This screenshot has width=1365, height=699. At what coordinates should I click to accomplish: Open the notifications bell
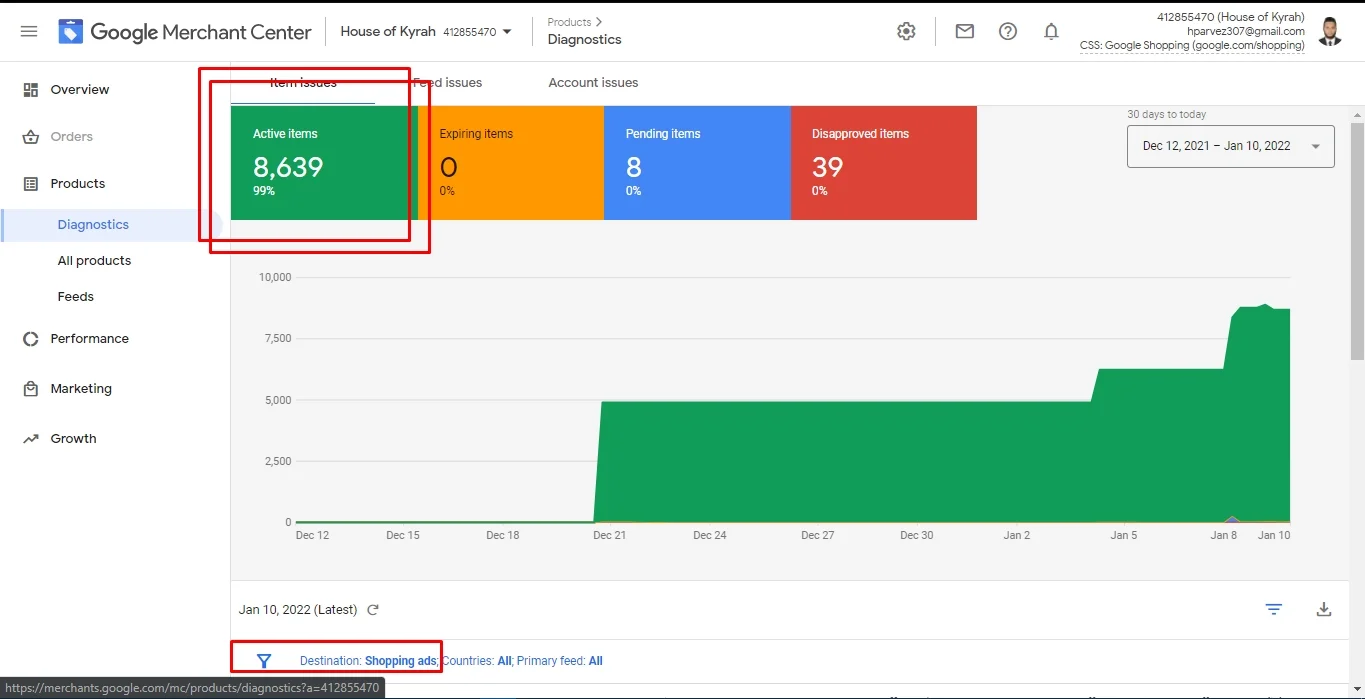(x=1051, y=32)
